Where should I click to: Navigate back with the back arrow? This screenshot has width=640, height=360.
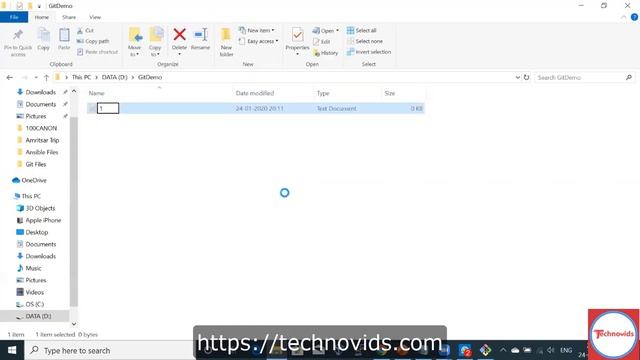10,78
